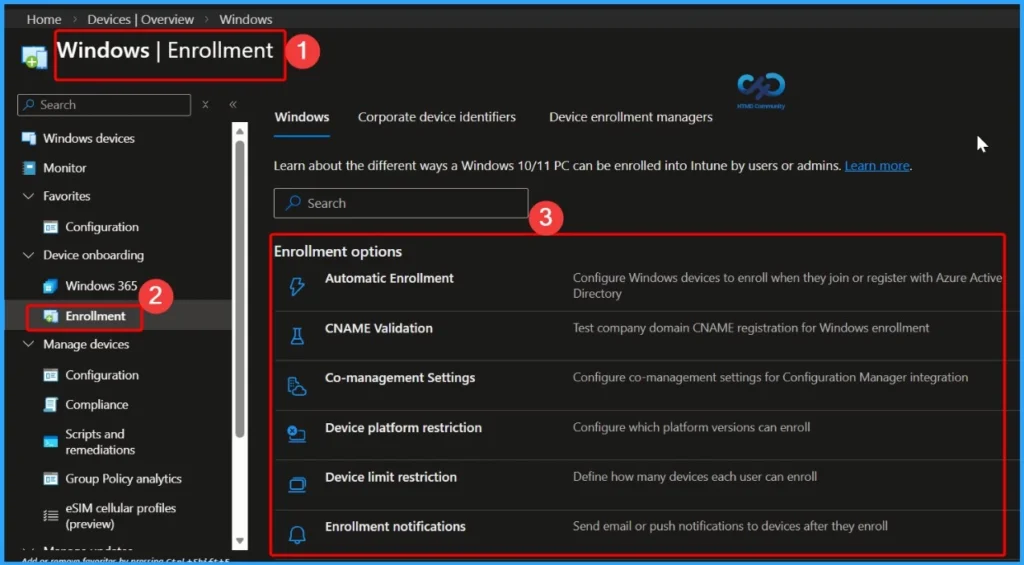Open the Device enrollment managers tab
The height and width of the screenshot is (565, 1024).
tap(631, 117)
